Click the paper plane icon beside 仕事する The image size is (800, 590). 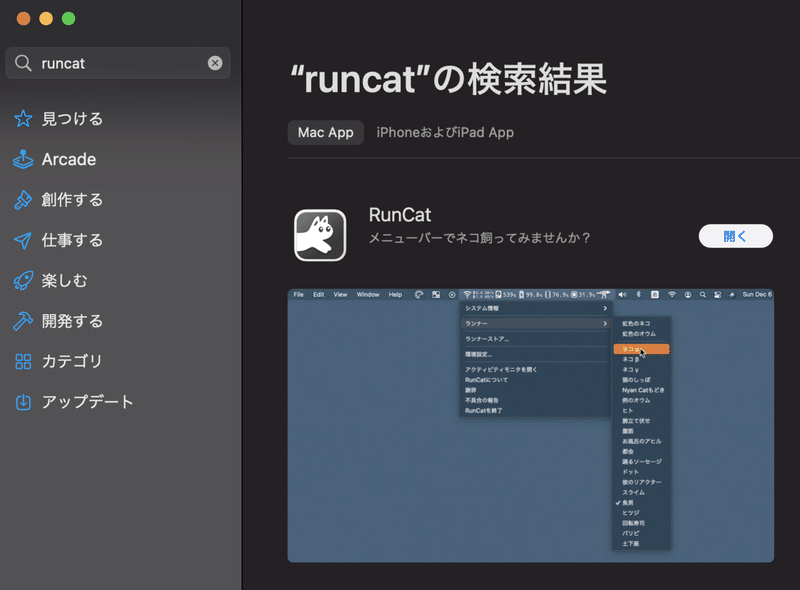coord(23,240)
